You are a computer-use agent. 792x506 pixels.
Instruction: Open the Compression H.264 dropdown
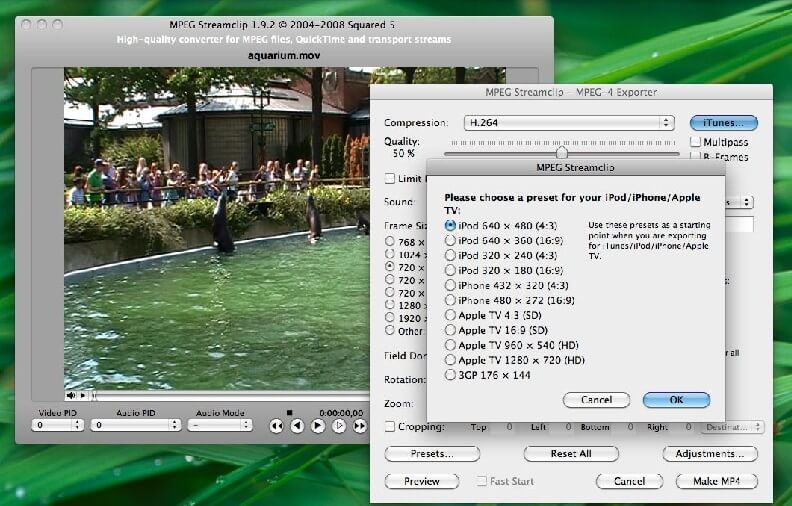click(568, 123)
